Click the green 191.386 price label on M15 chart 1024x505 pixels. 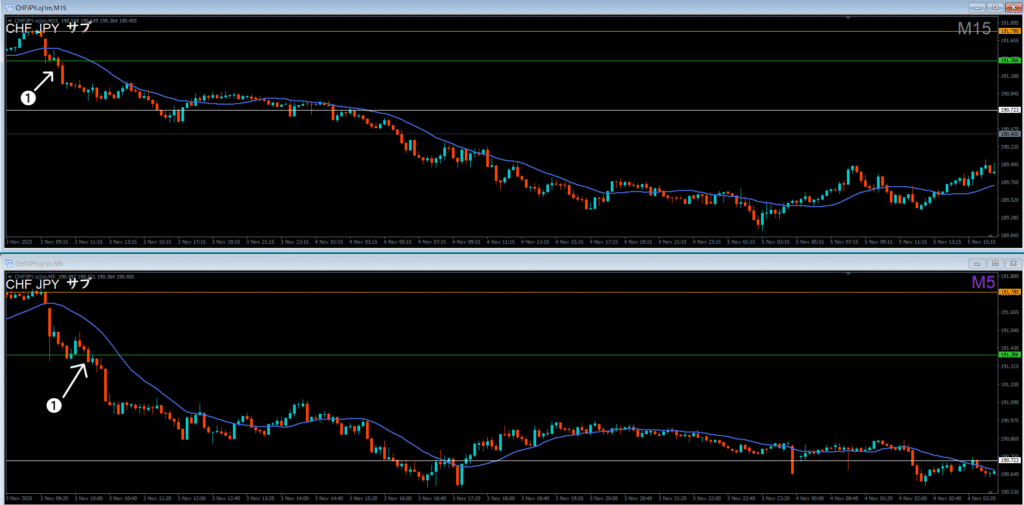(x=1008, y=61)
